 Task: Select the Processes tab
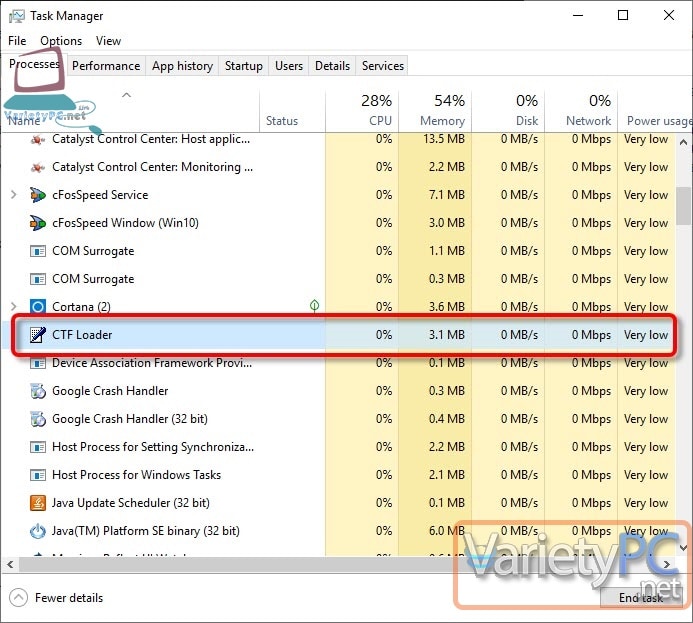[34, 64]
